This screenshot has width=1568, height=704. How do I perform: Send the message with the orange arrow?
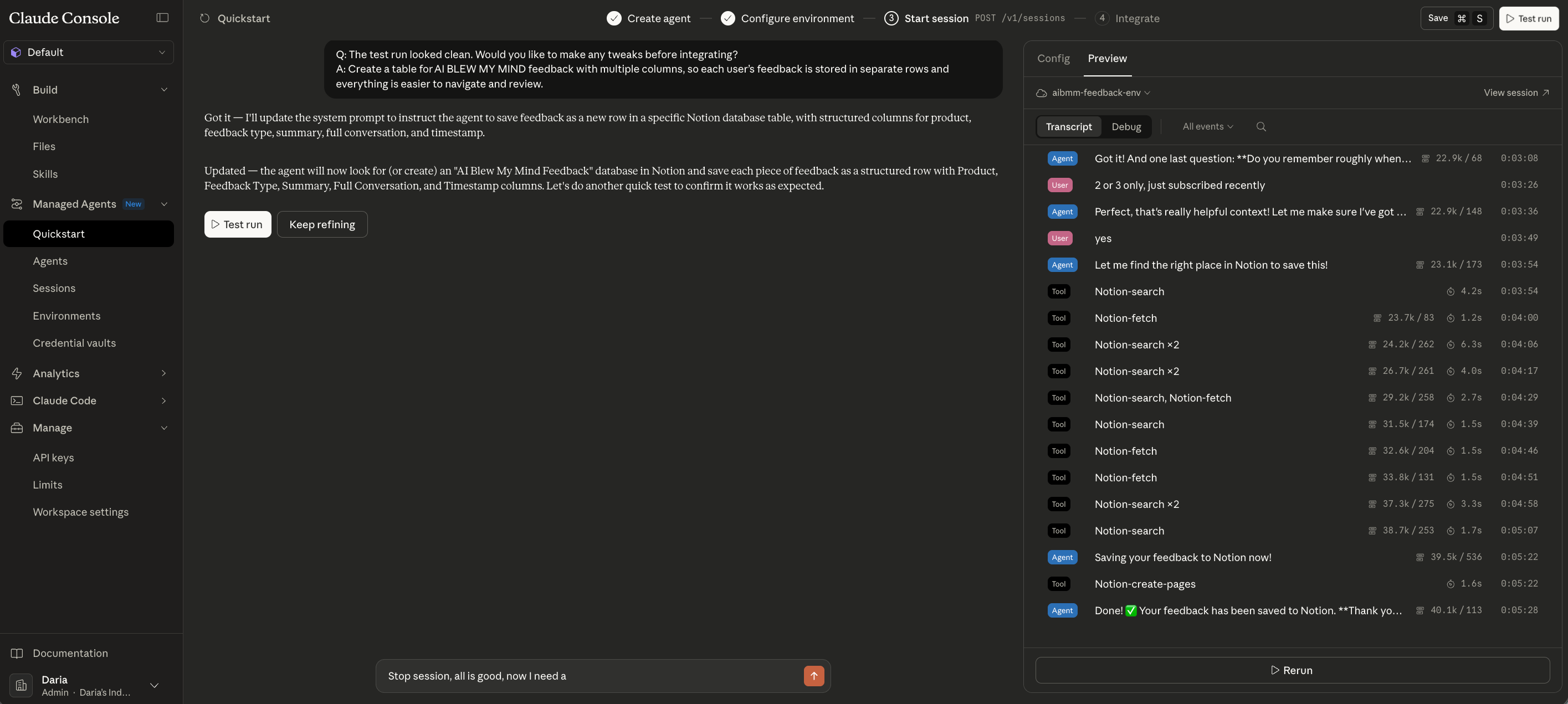click(814, 675)
